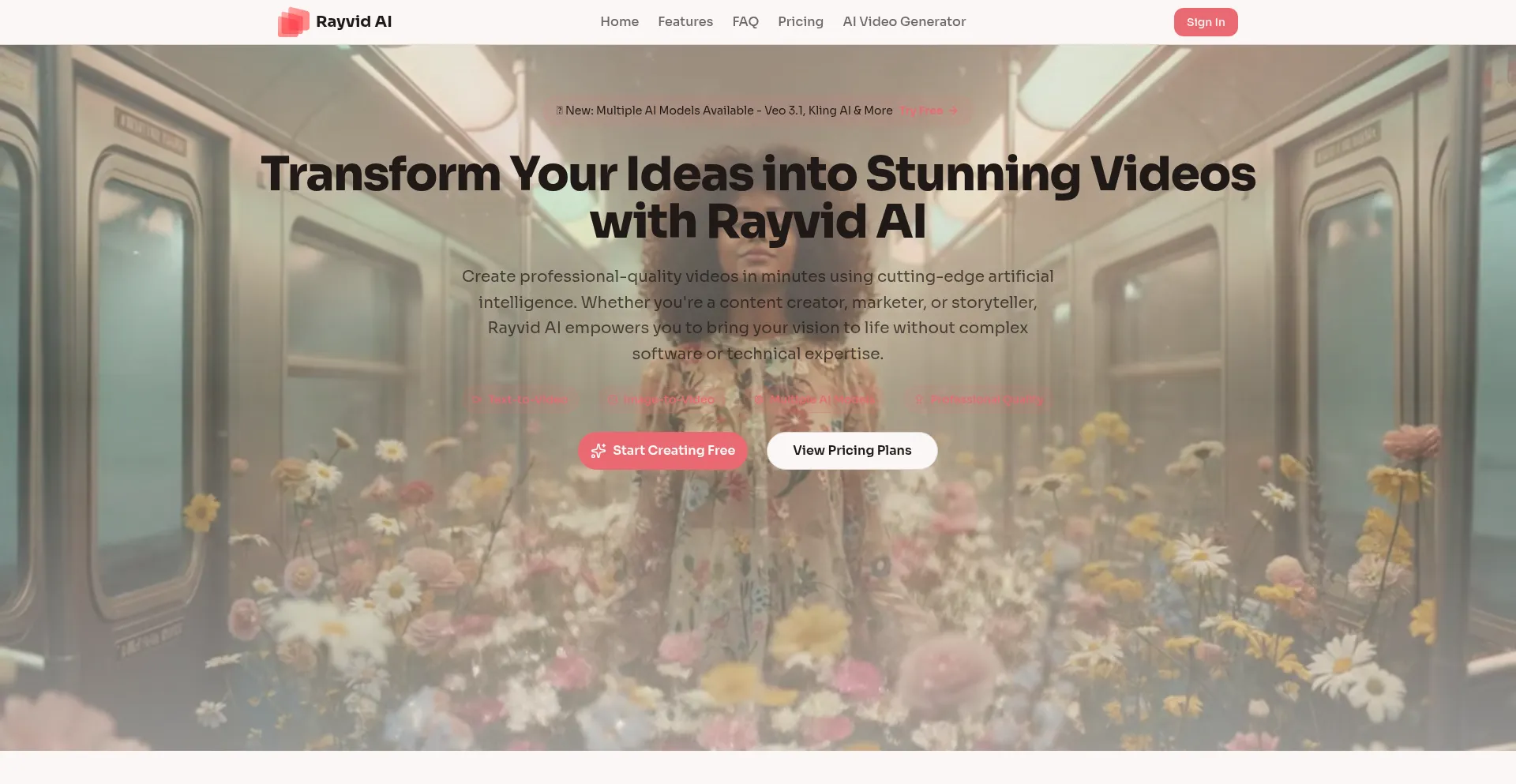Click the Rayvid AI logo icon

tap(293, 22)
